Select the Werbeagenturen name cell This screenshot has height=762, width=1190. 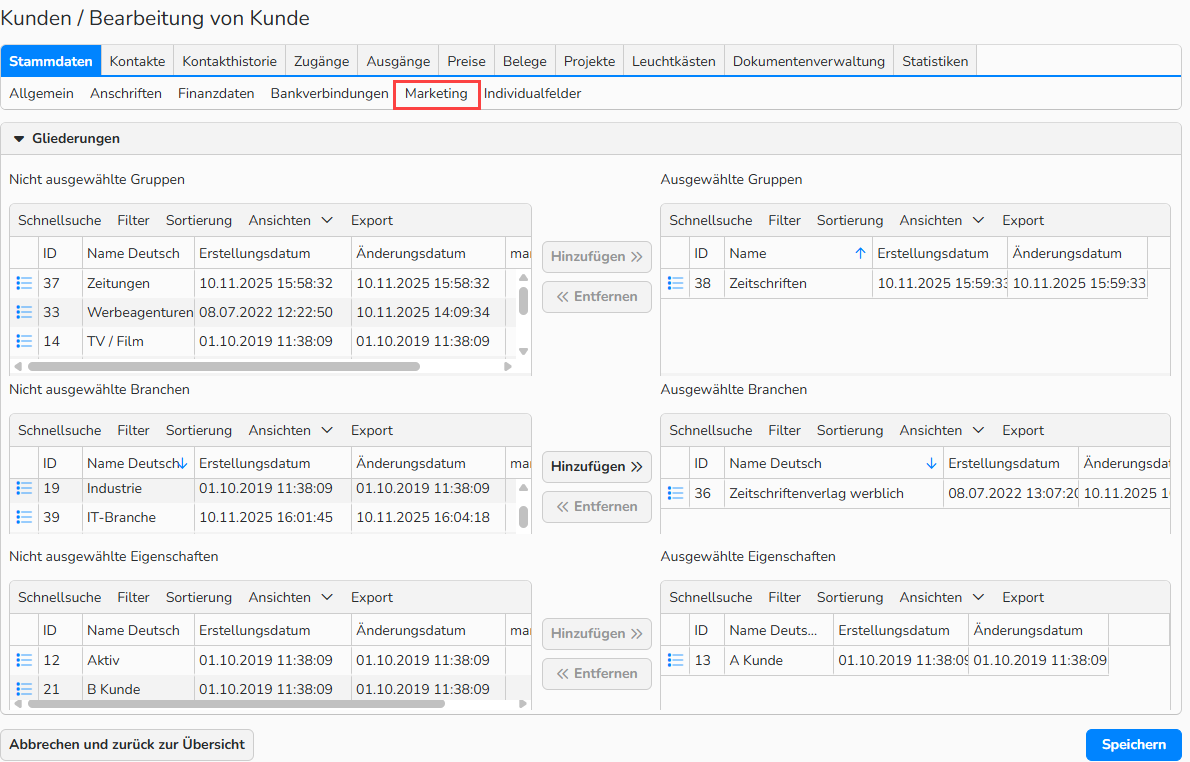click(x=139, y=312)
